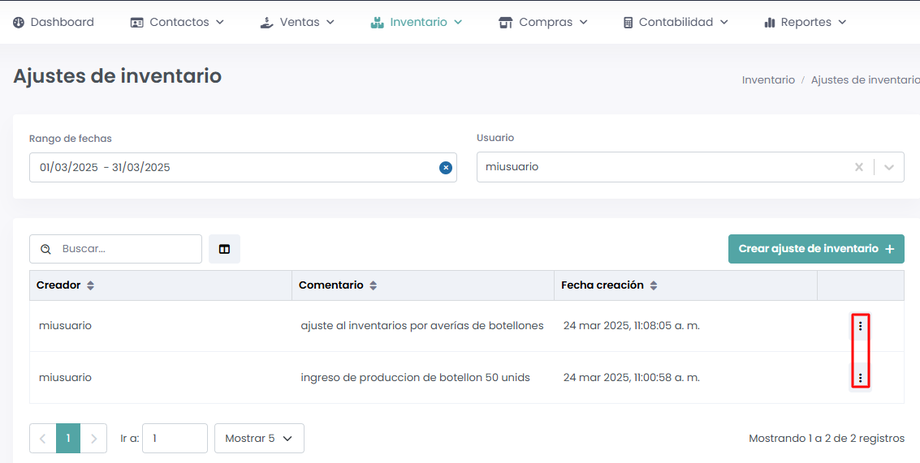Click the Reportes bar chart icon
The height and width of the screenshot is (463, 920).
click(x=770, y=22)
